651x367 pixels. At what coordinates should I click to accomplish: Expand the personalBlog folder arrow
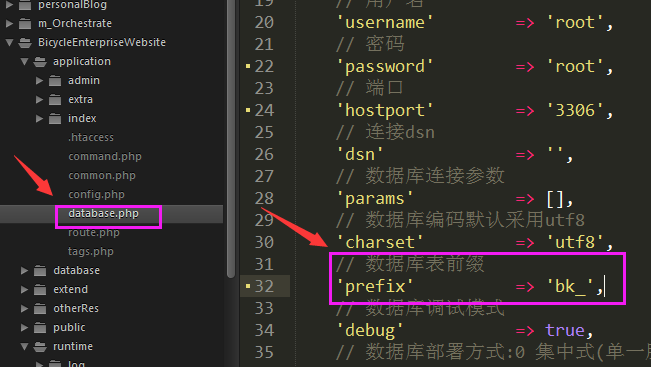[x=10, y=5]
